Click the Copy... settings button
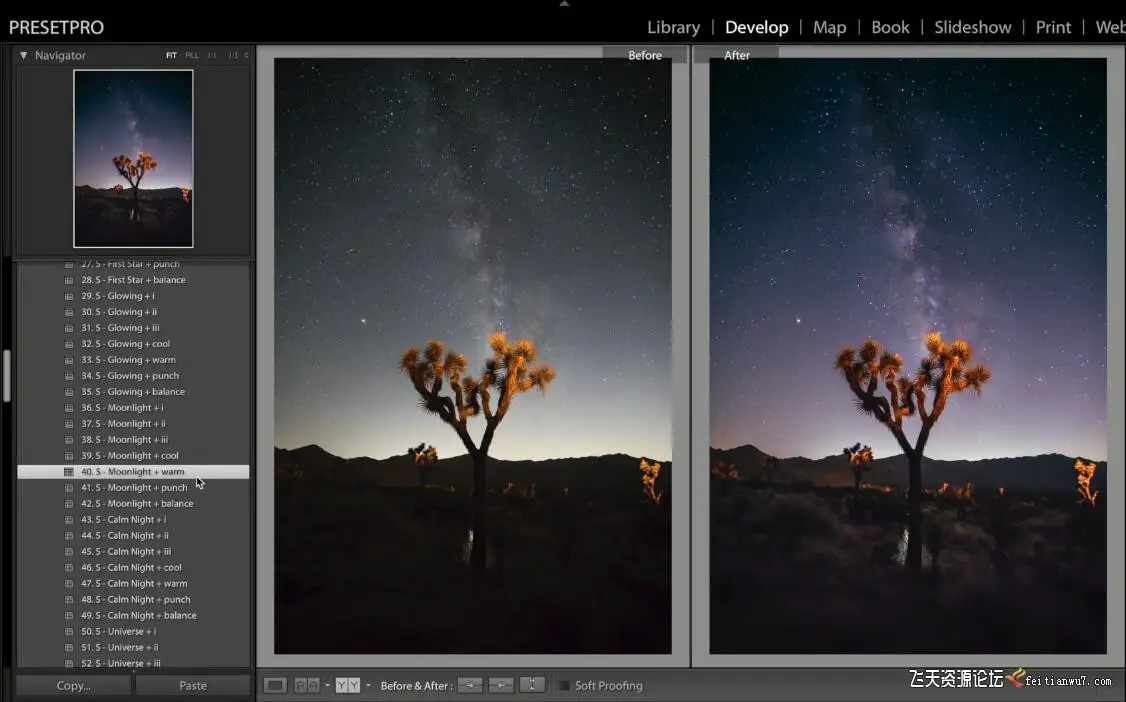Image resolution: width=1126 pixels, height=702 pixels. coord(73,685)
